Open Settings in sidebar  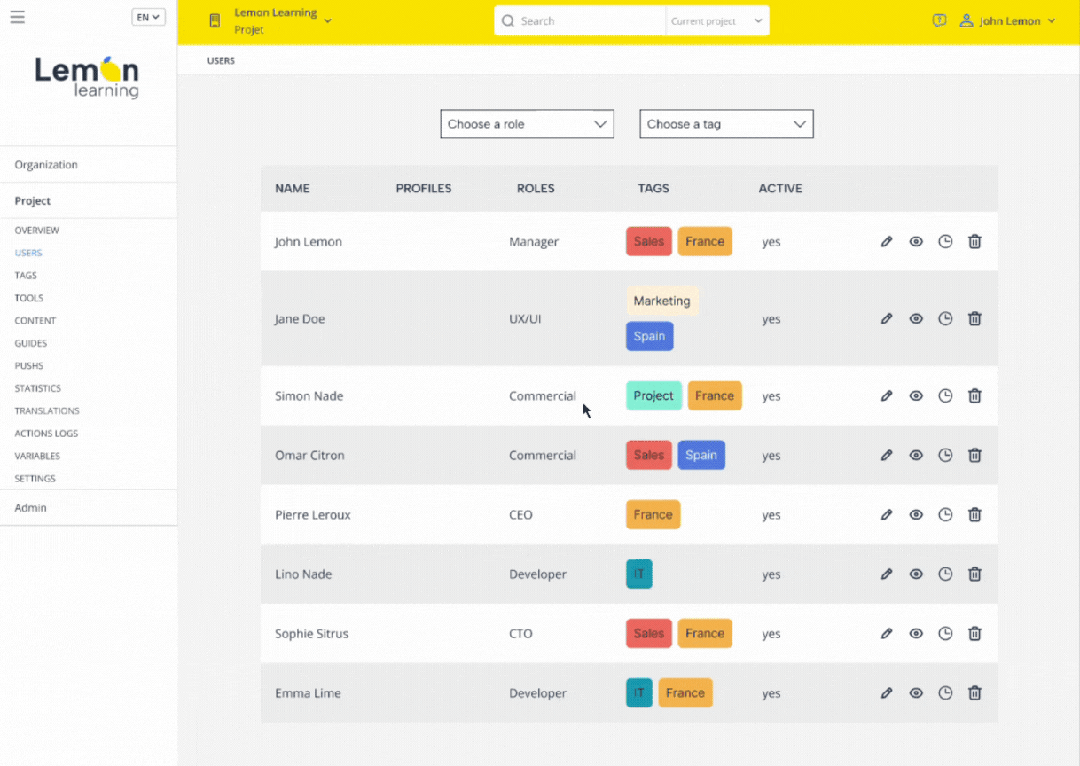[x=35, y=479]
